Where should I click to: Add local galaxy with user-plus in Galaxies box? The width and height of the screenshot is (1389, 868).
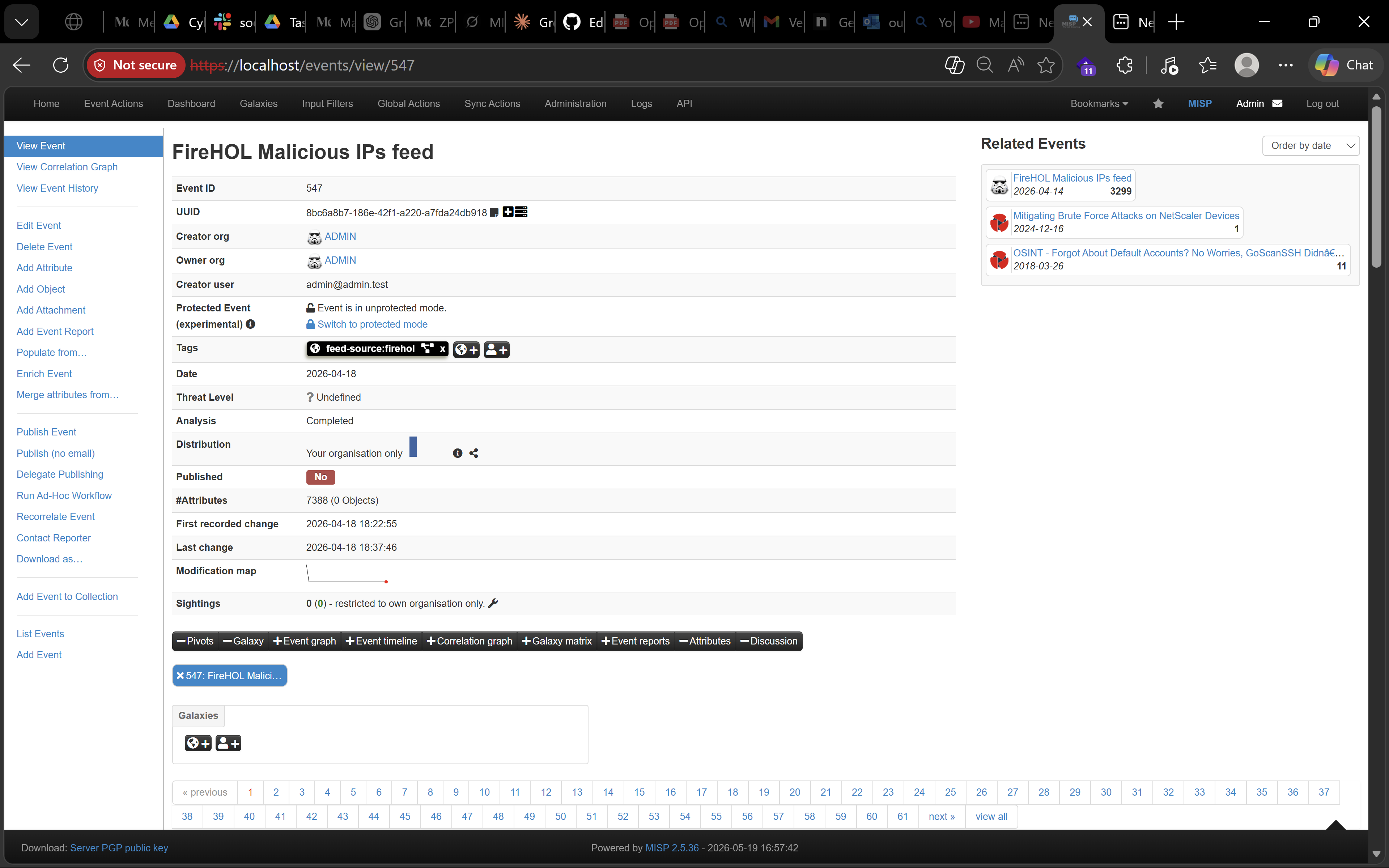coord(229,744)
